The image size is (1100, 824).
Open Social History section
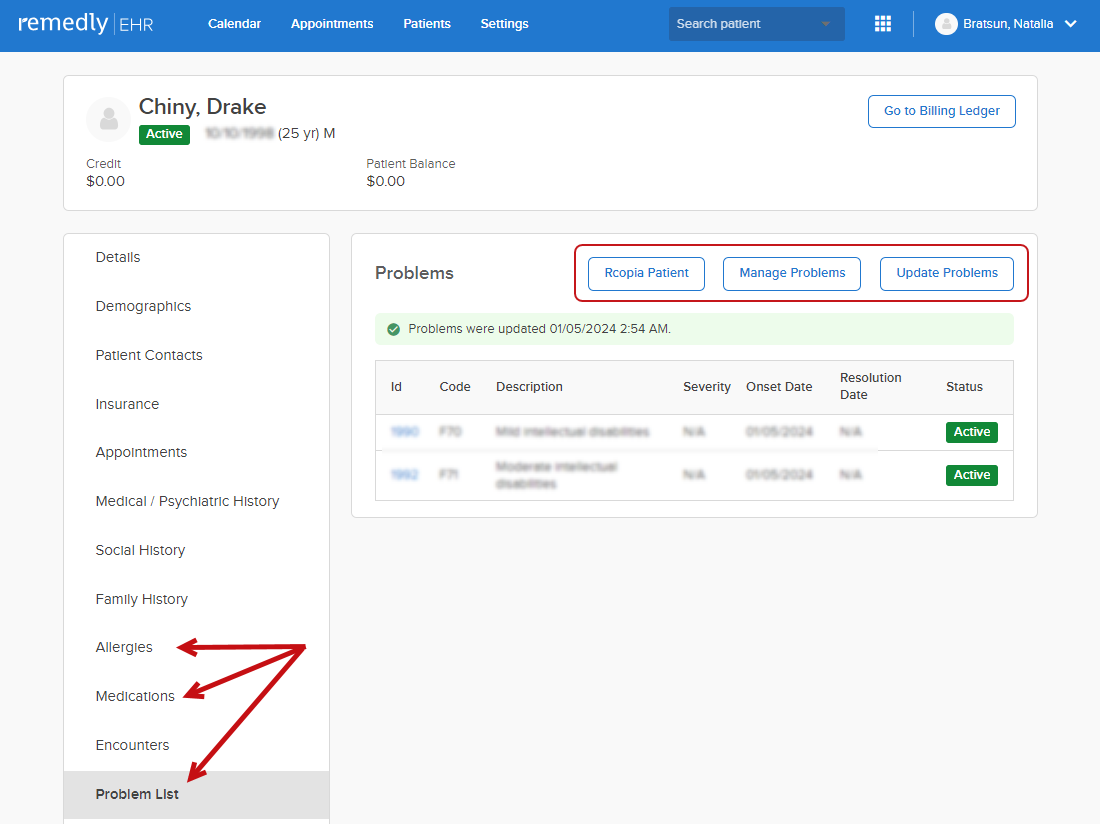point(140,551)
